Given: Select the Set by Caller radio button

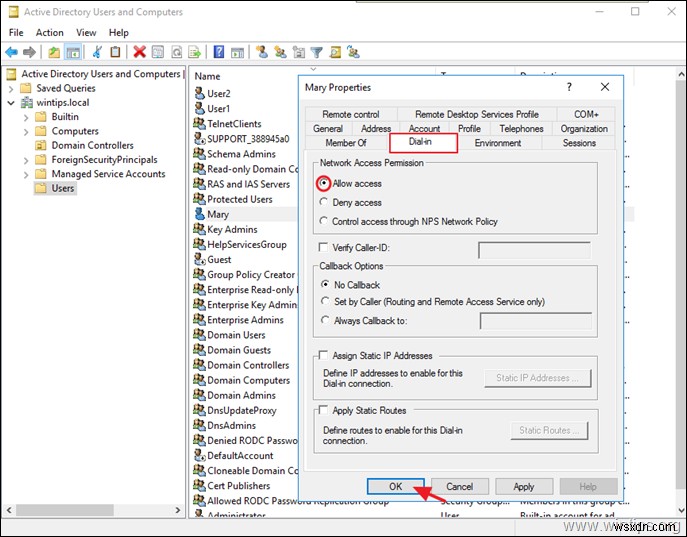Looking at the screenshot, I should (x=325, y=301).
